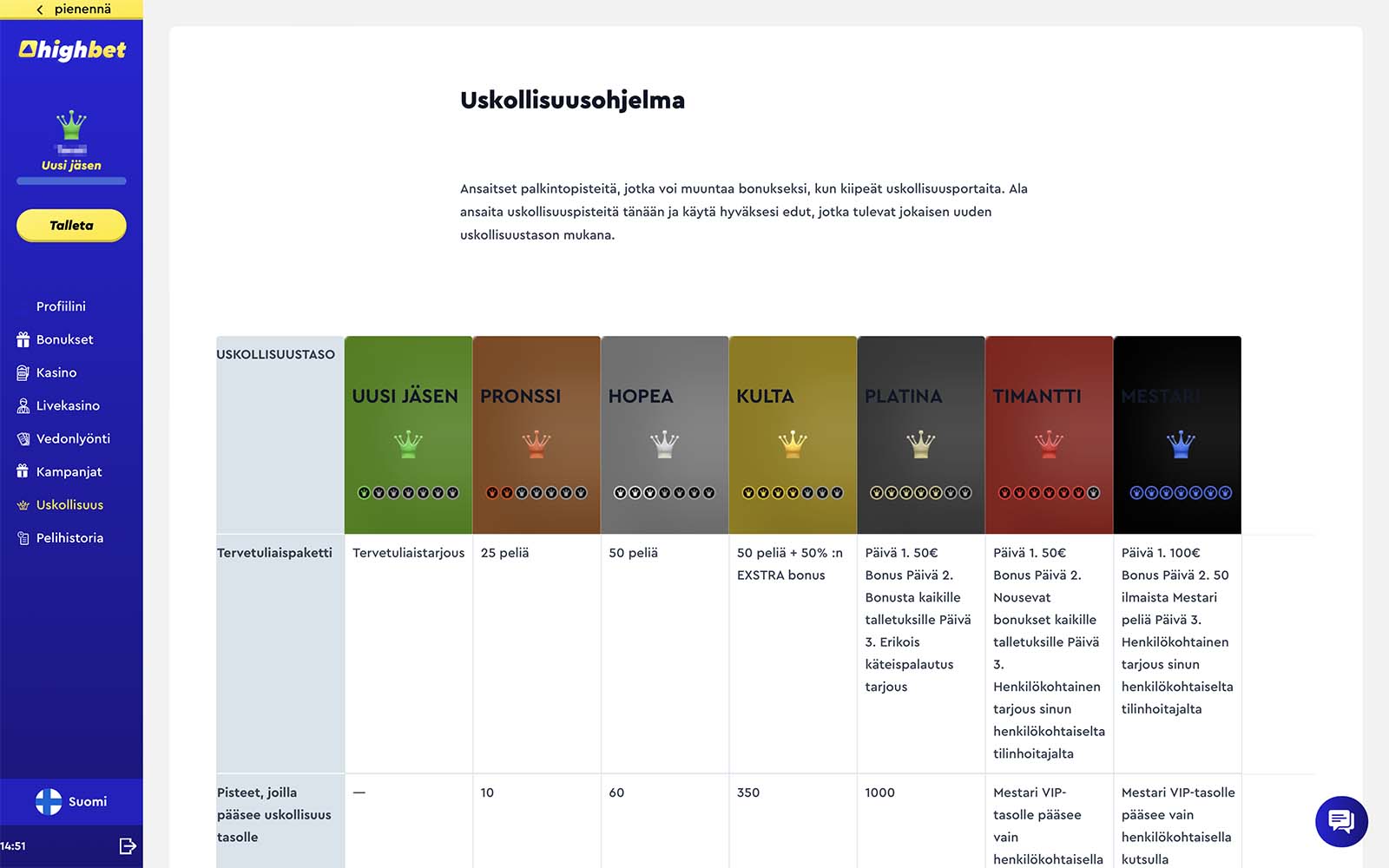The width and height of the screenshot is (1389, 868).
Task: Click the yellow Talleta button
Action: pos(71,226)
